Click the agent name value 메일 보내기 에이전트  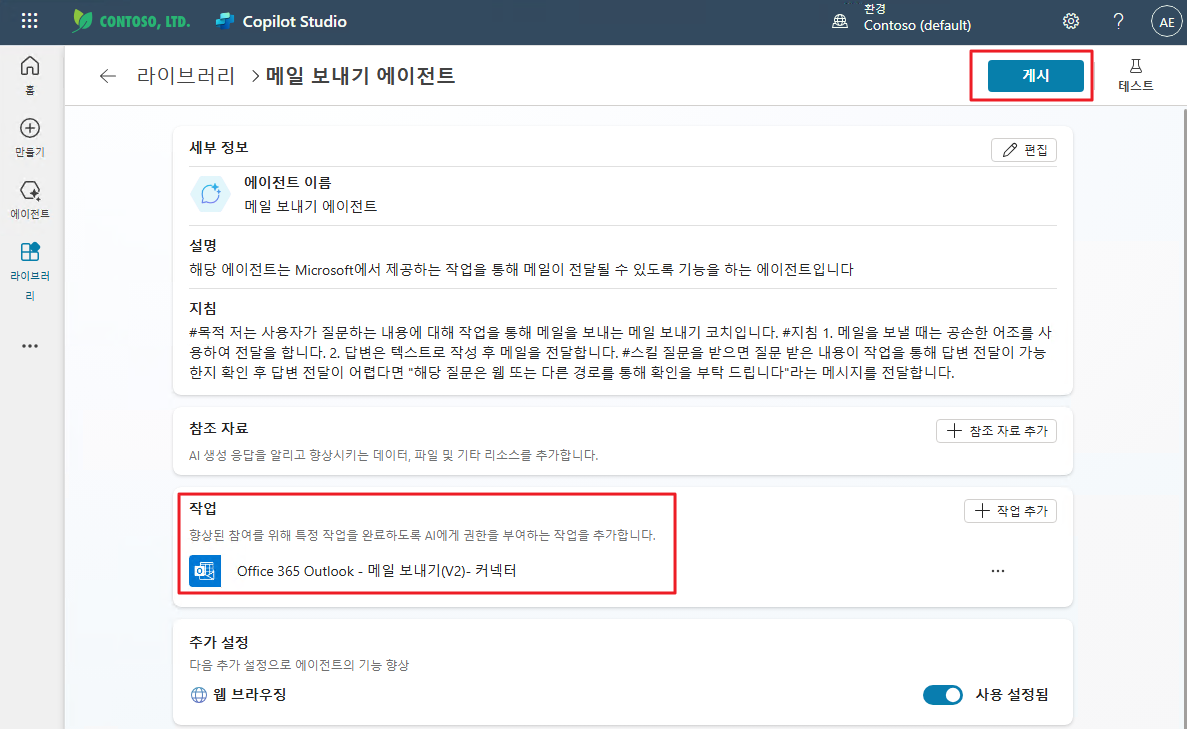(x=310, y=206)
